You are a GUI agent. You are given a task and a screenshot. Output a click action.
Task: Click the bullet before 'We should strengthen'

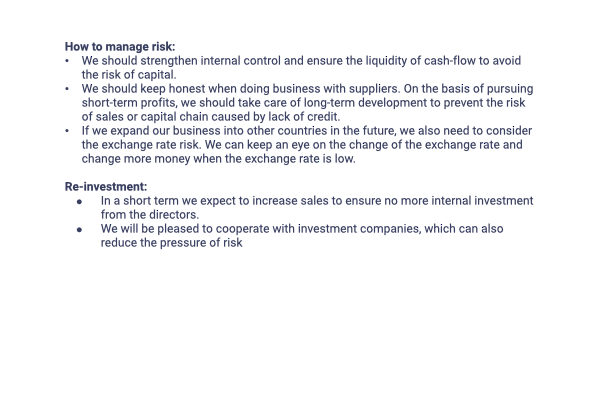click(x=67, y=61)
